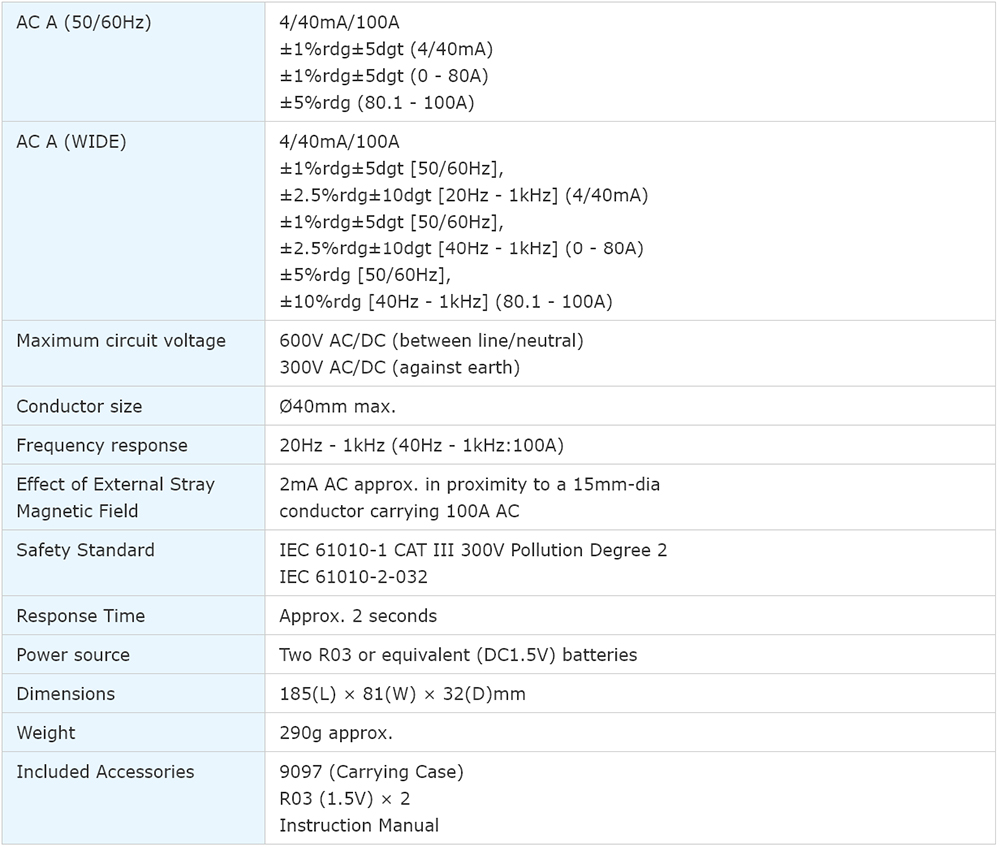Click the Conductor size label

79,407
